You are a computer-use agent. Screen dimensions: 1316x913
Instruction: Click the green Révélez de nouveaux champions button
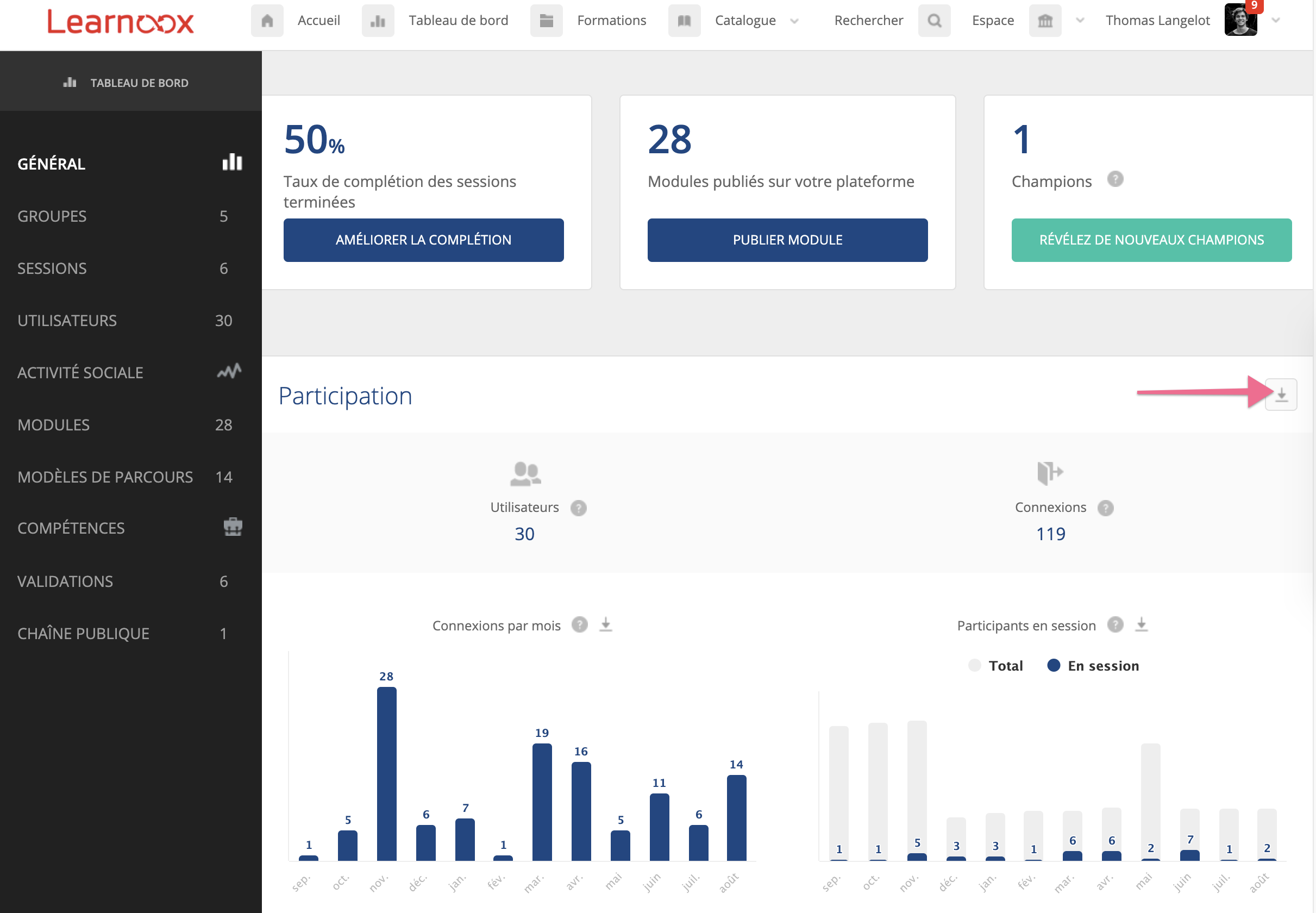click(x=1151, y=240)
